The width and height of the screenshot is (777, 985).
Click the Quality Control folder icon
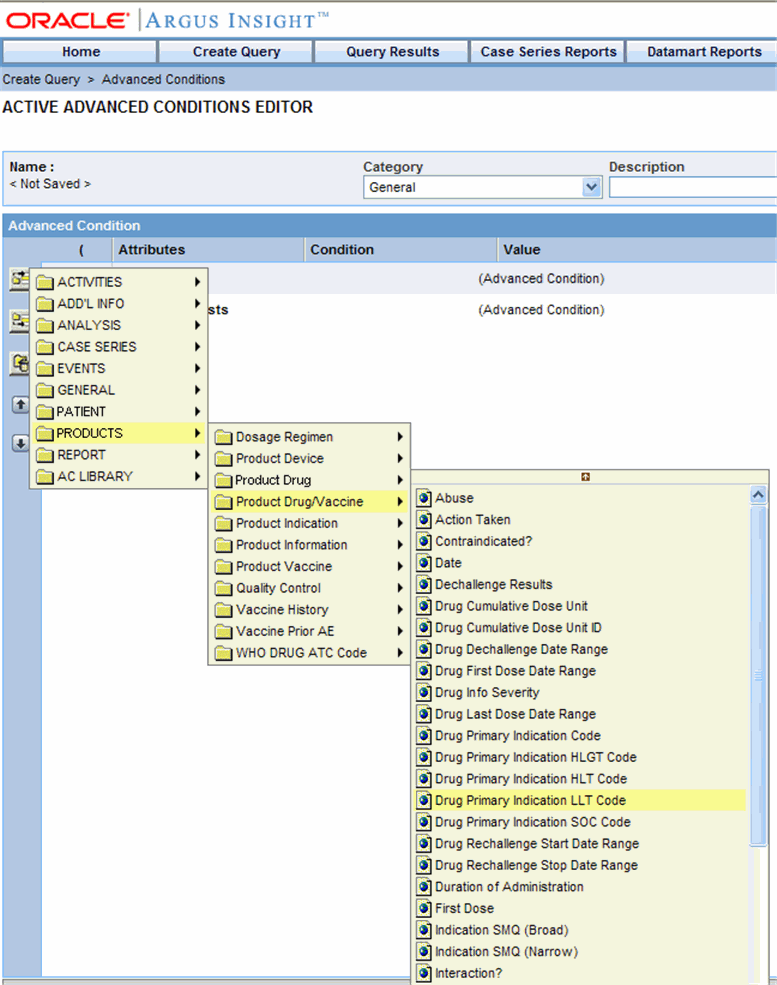224,588
